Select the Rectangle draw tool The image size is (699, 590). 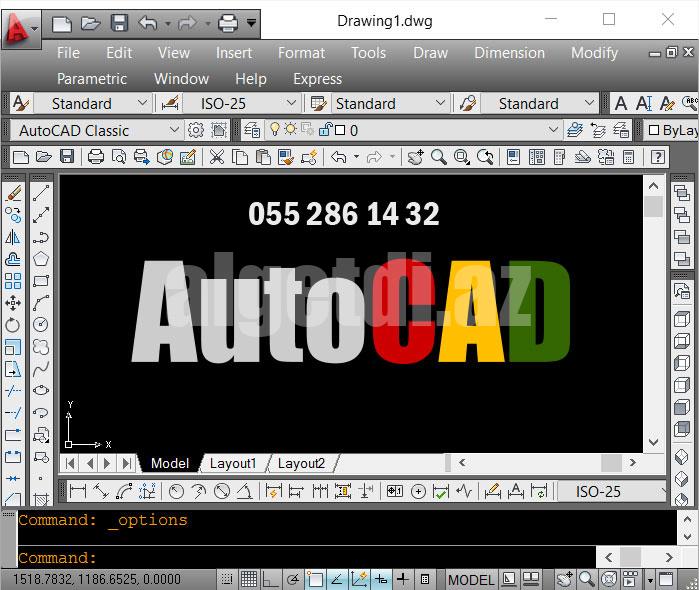click(41, 281)
